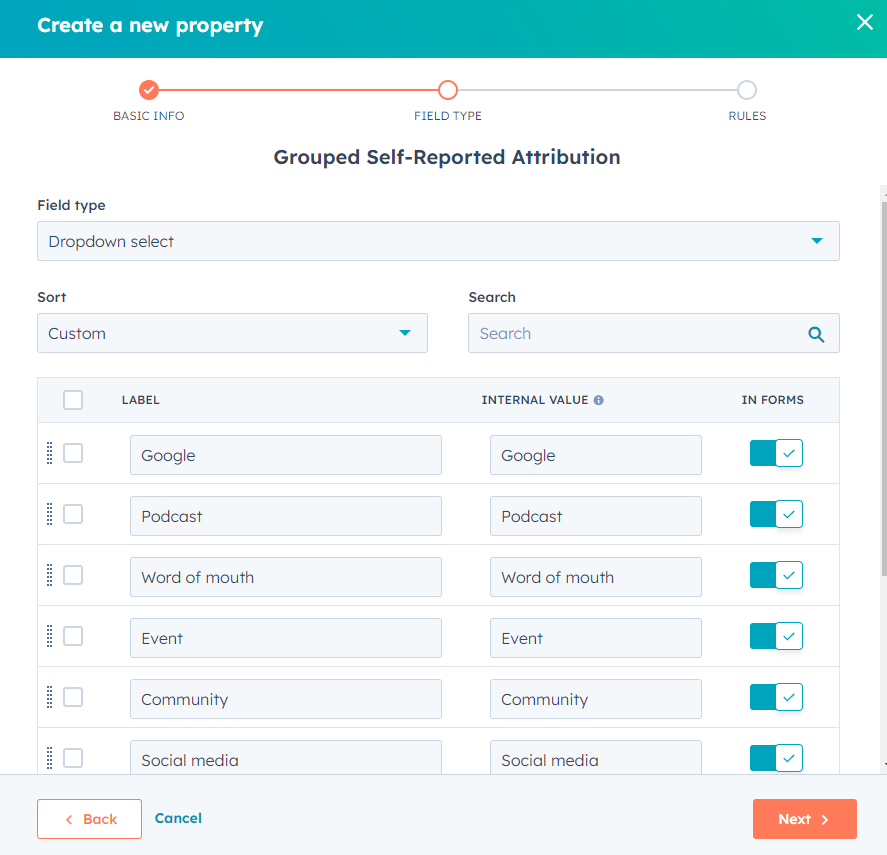Select the BASIC INFO step label
887x855 pixels.
[x=148, y=115]
